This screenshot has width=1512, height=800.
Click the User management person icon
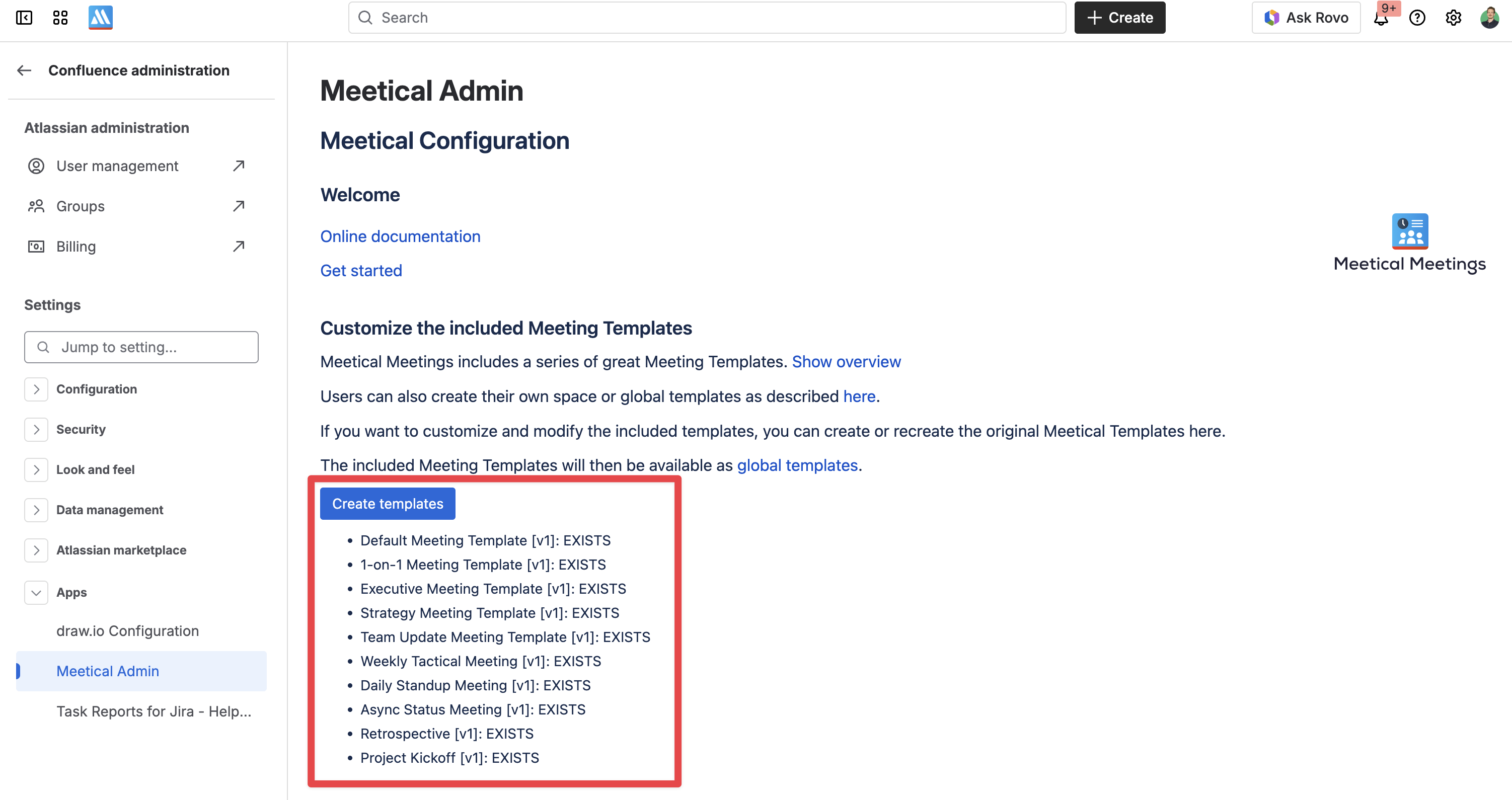pyautogui.click(x=36, y=166)
